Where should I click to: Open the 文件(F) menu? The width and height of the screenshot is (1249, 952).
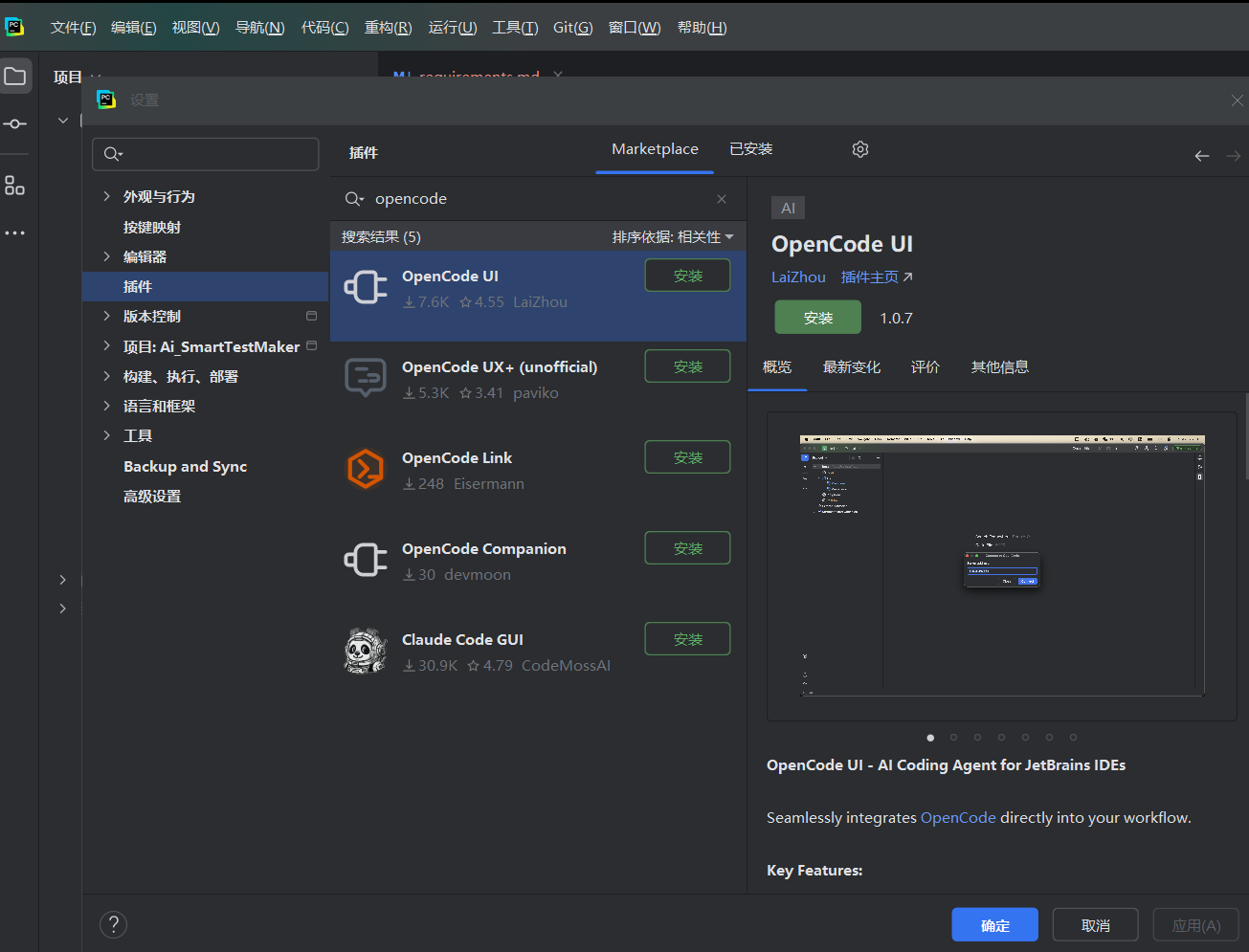pyautogui.click(x=74, y=28)
